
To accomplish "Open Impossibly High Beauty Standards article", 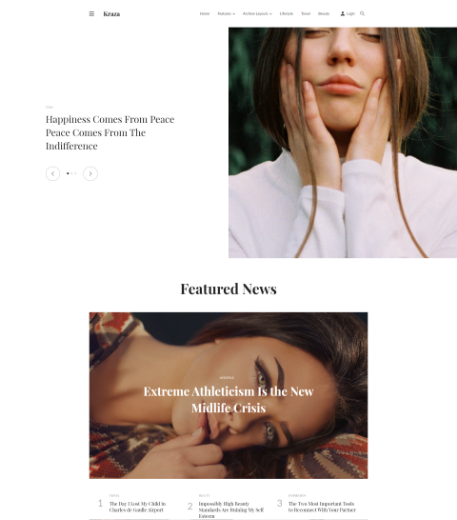I will [x=231, y=510].
